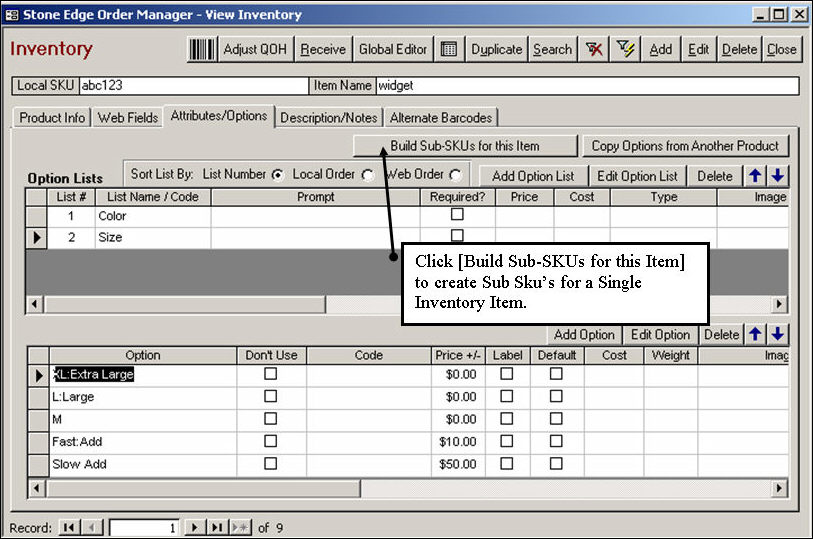Move option up using lower up arrow

pos(755,335)
